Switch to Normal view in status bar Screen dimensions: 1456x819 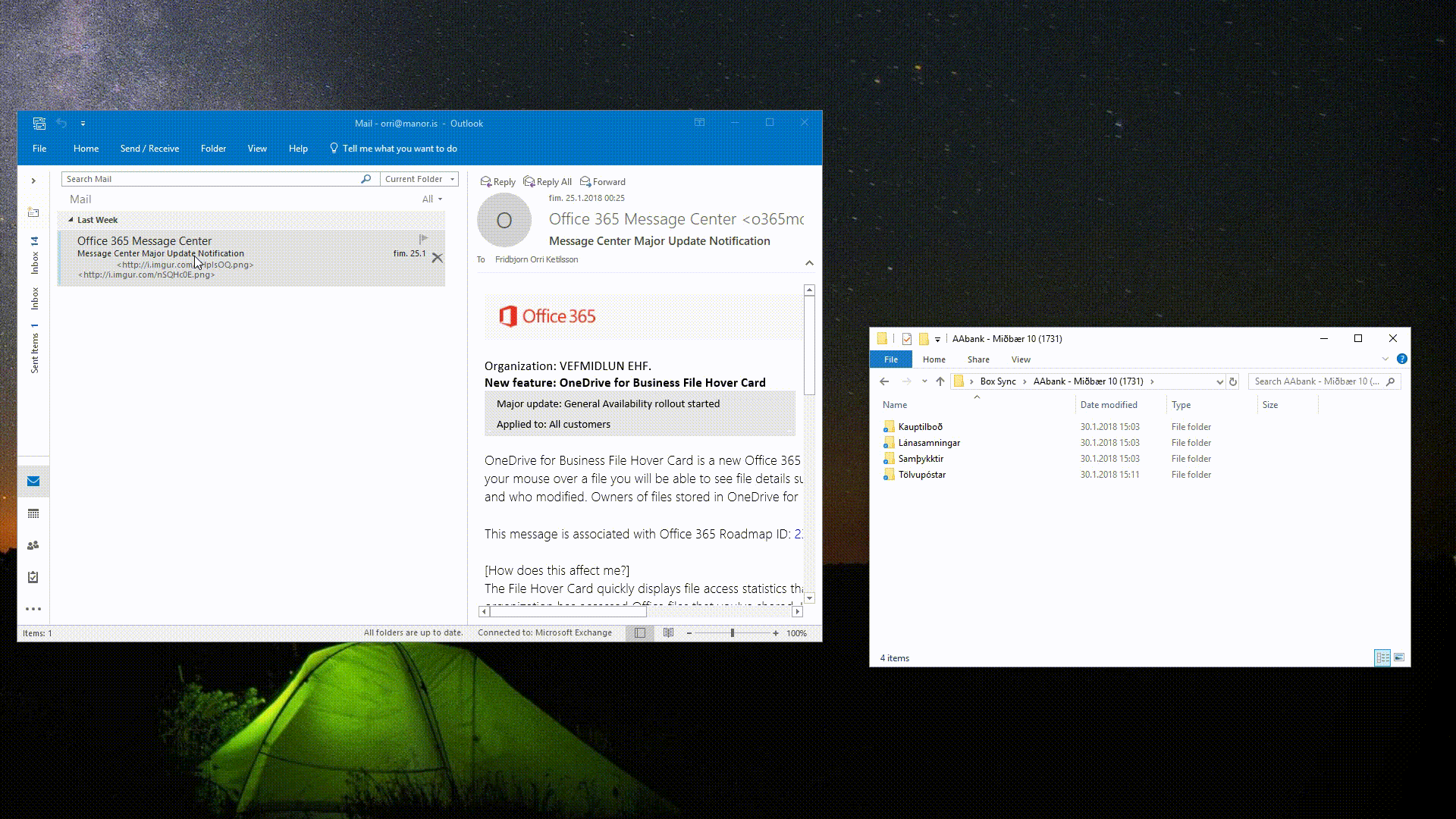[640, 633]
